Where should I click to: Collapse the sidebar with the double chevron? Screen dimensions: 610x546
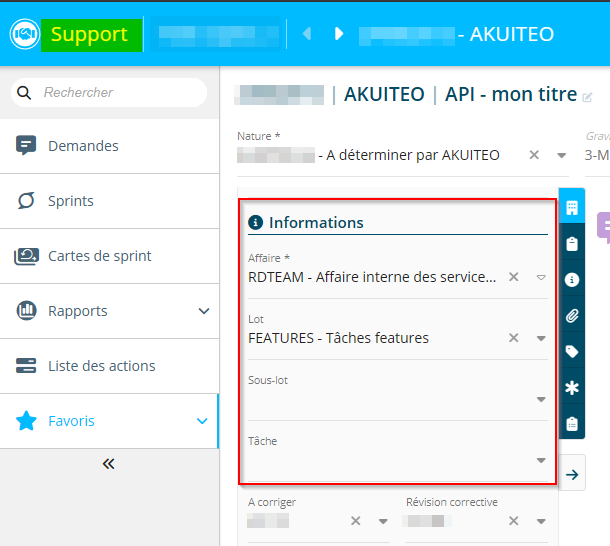109,464
